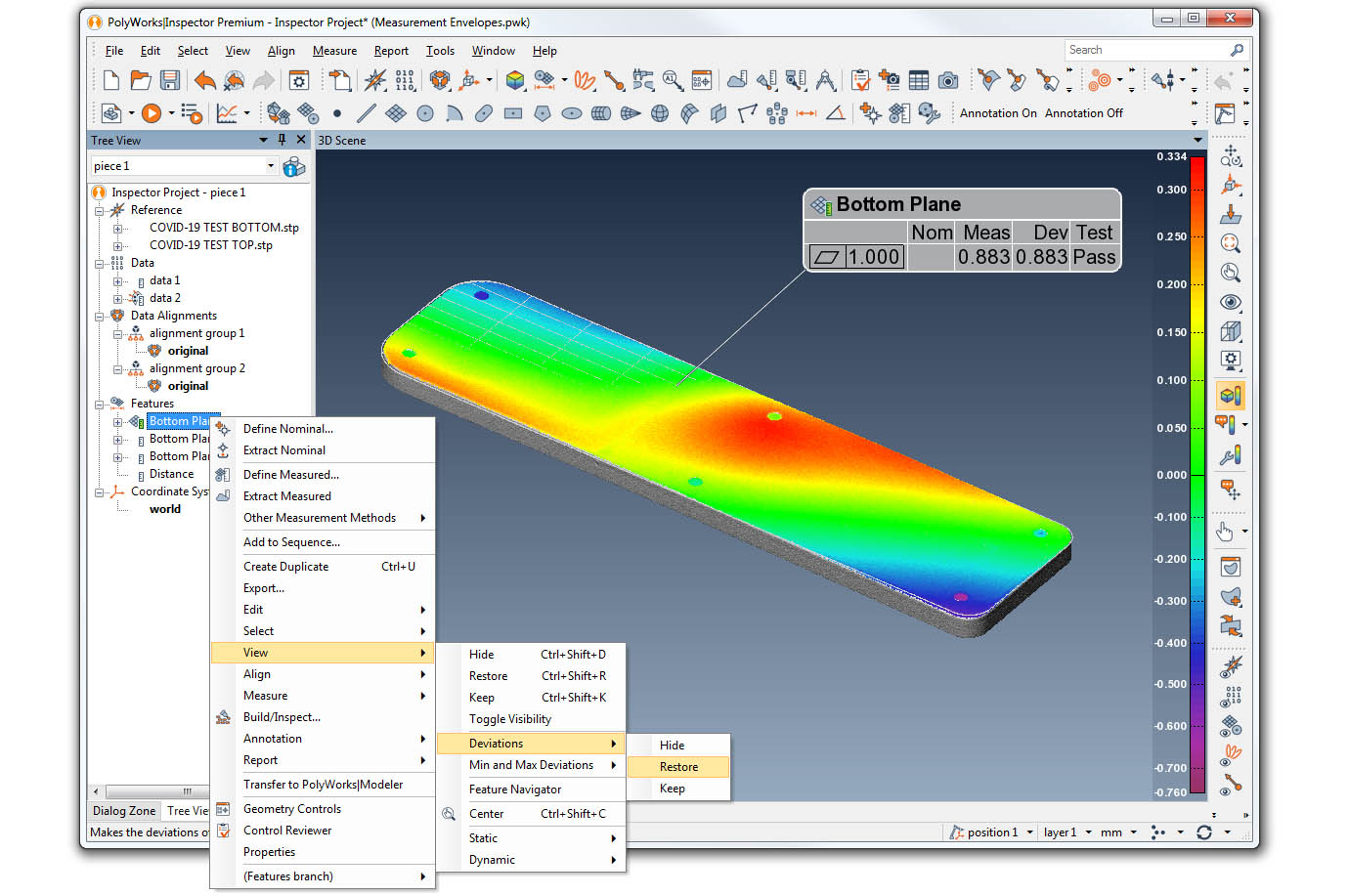Image resolution: width=1349 pixels, height=896 pixels.
Task: Click Control Reviewer context menu entry
Action: (323, 831)
